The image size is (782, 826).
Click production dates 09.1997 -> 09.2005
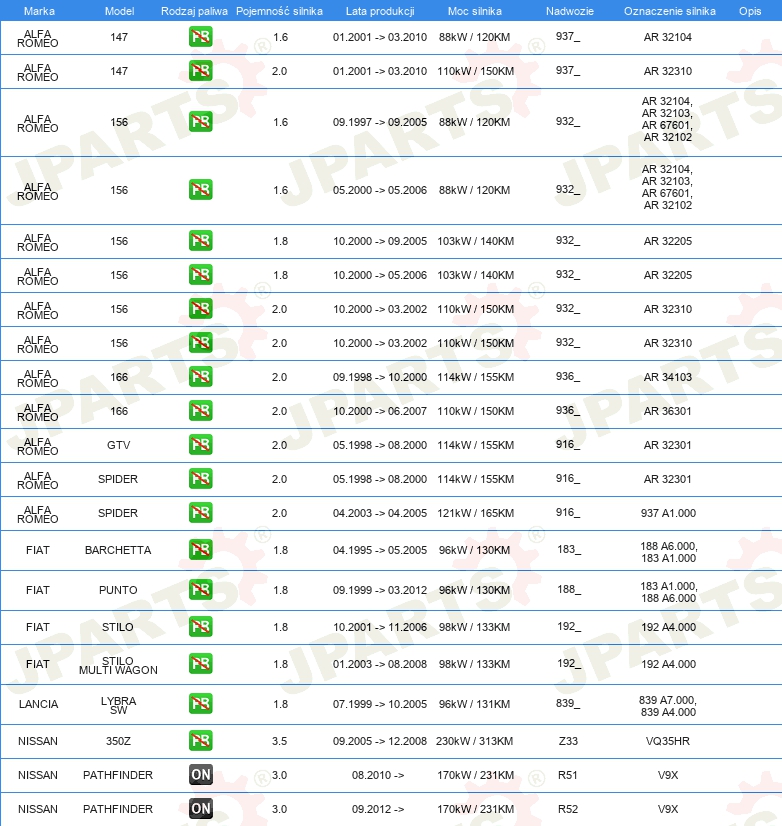(380, 122)
